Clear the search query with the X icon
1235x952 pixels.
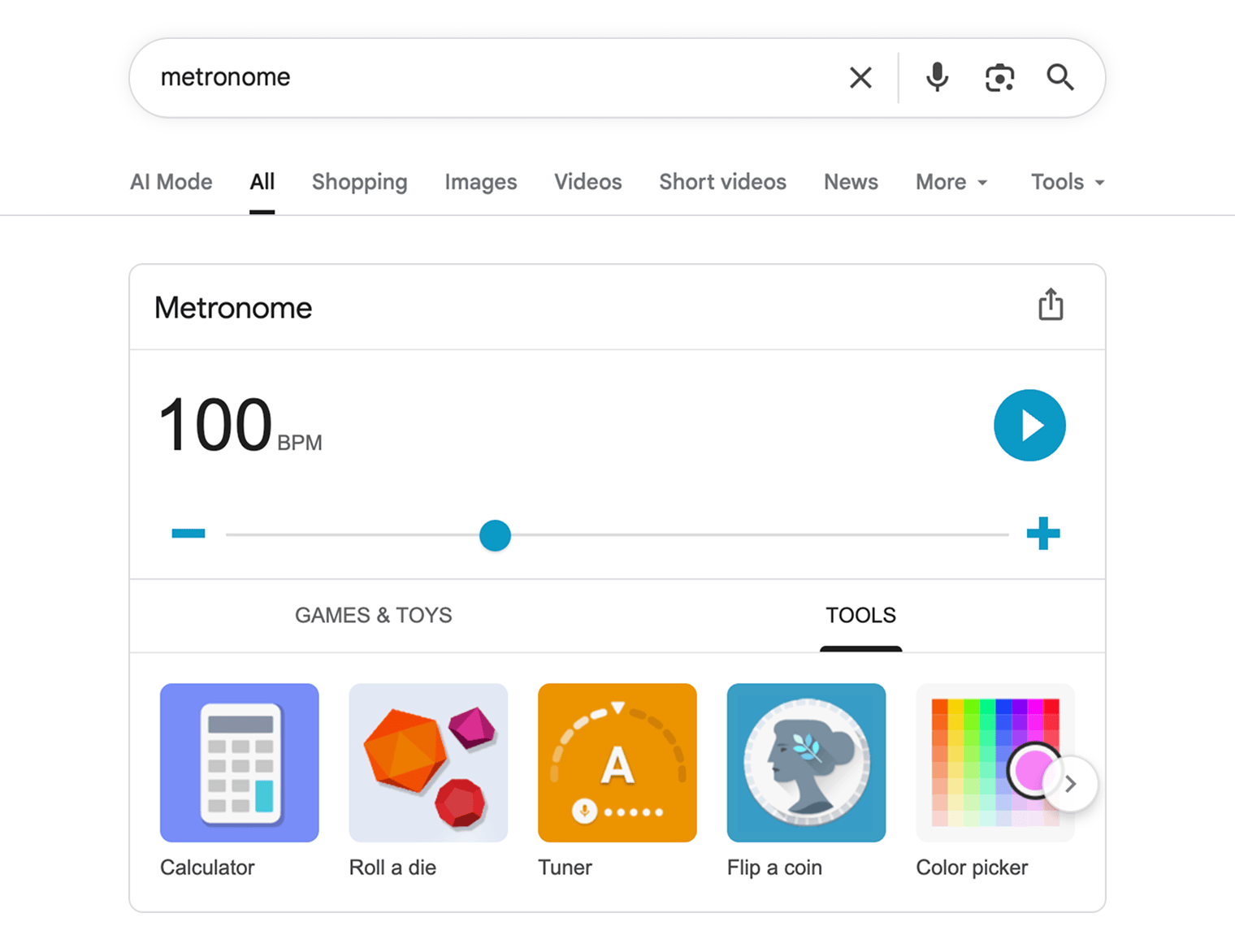point(860,77)
